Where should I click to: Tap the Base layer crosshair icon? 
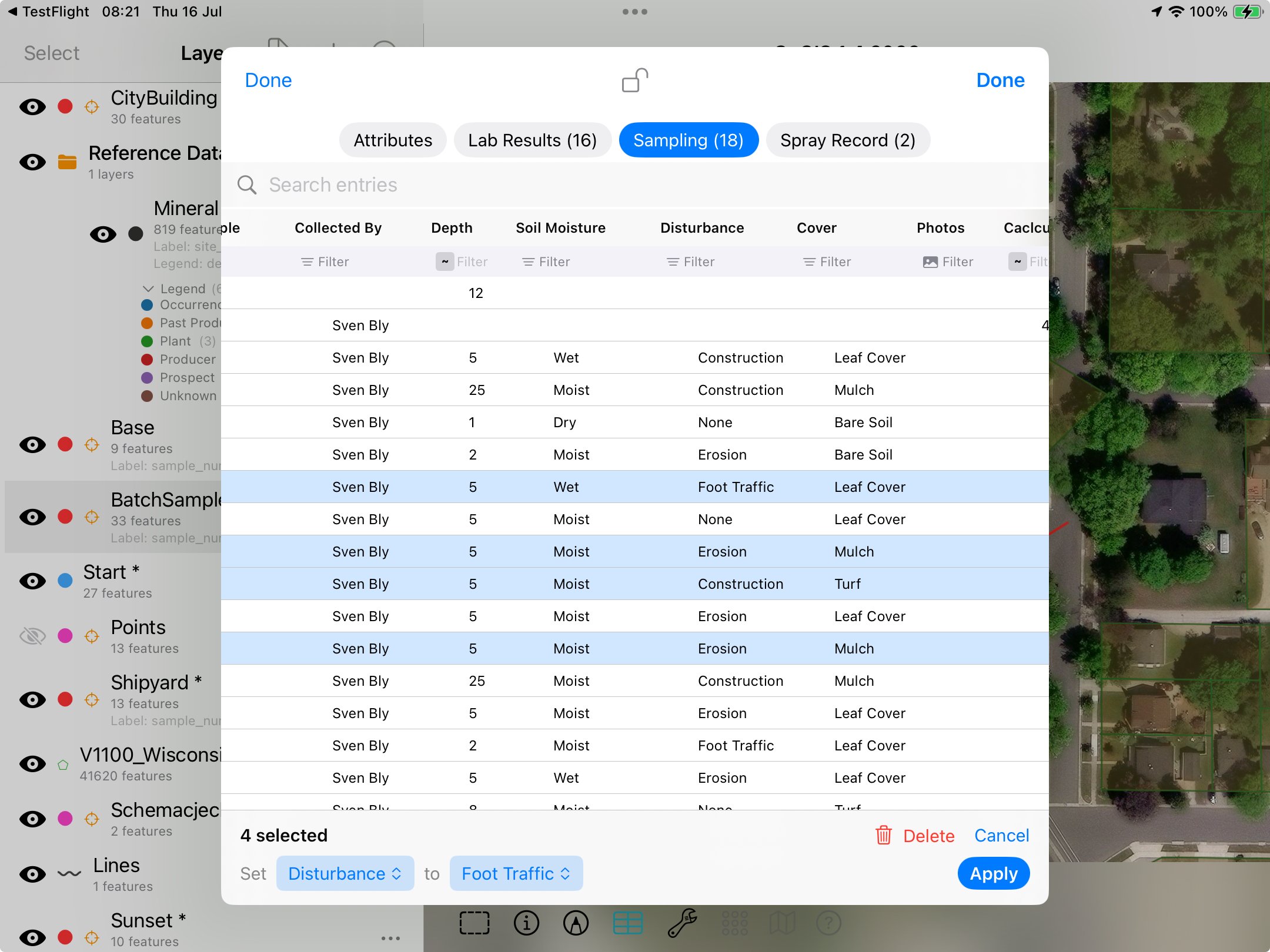92,444
